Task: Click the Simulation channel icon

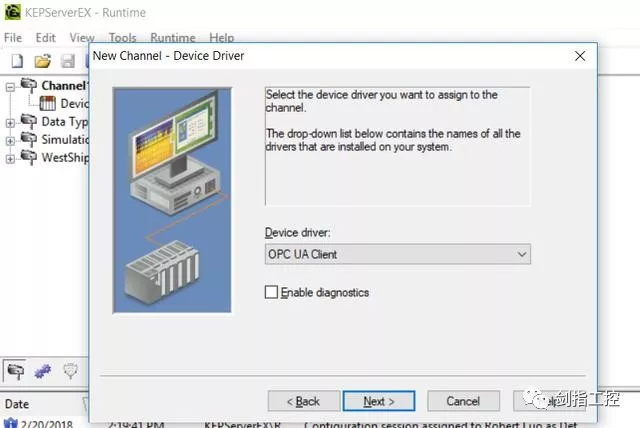Action: [x=28, y=140]
